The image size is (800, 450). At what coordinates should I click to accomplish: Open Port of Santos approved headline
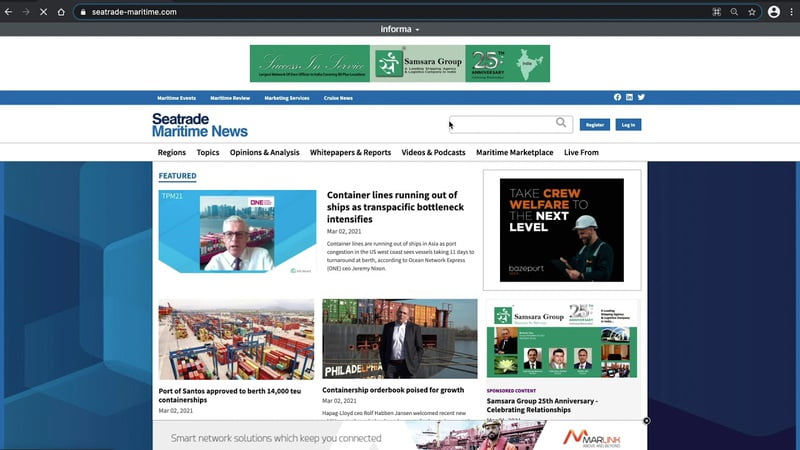coord(230,395)
